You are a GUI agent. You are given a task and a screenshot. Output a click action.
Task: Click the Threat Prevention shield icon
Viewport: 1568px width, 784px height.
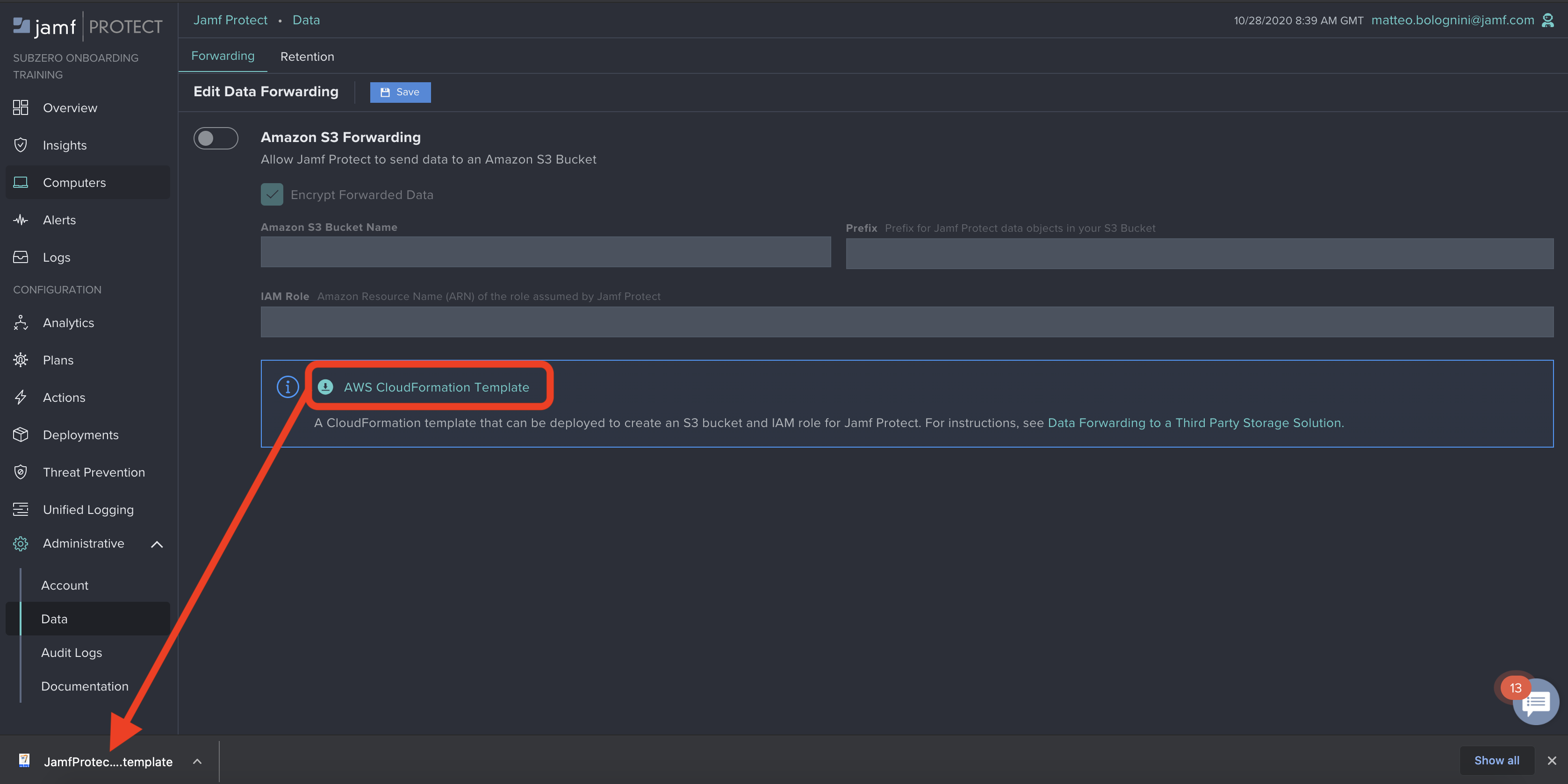point(21,472)
